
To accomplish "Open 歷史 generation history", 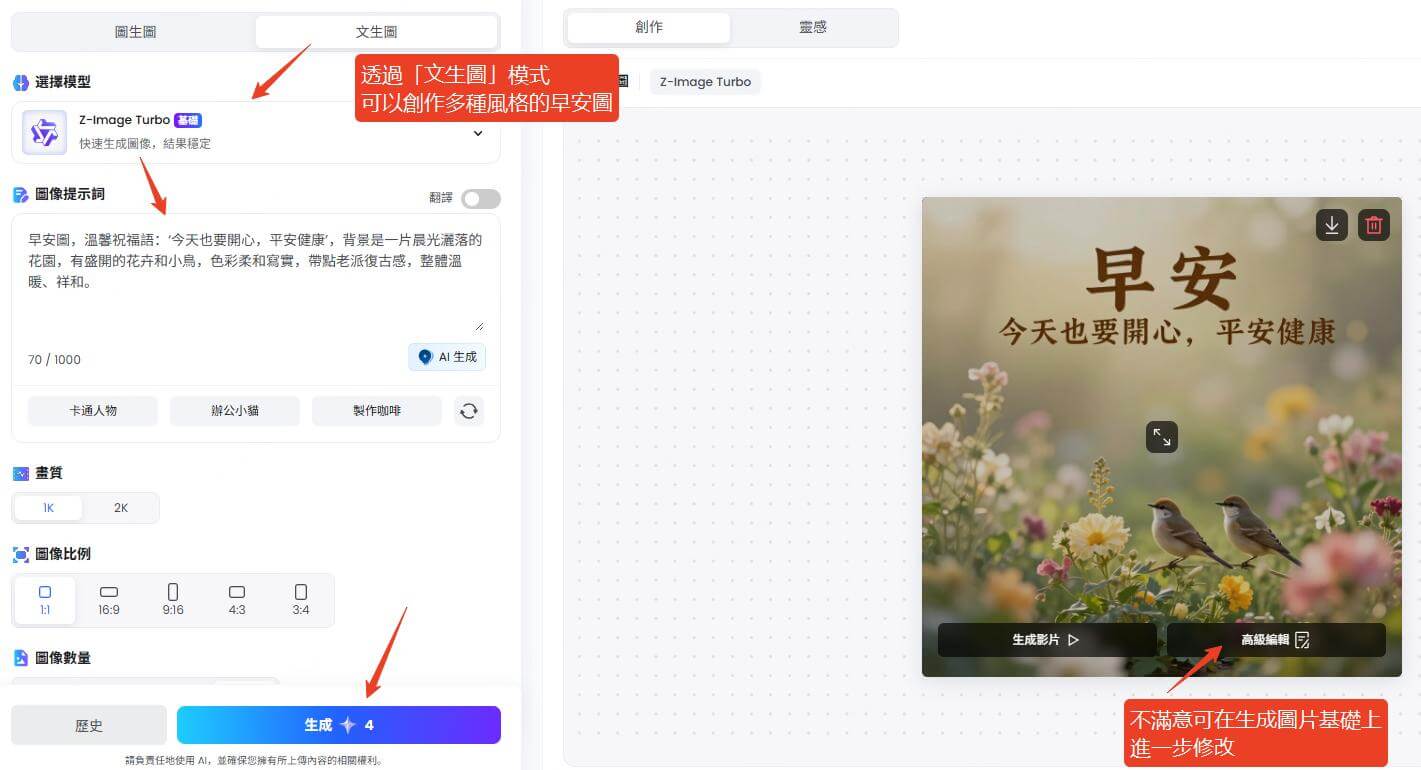I will (88, 724).
